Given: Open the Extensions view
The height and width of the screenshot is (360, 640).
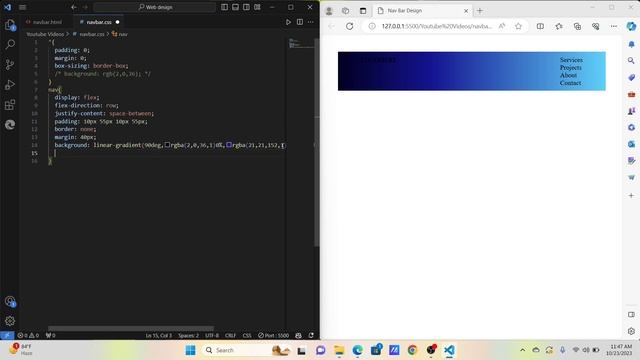Looking at the screenshot, I should (x=10, y=104).
